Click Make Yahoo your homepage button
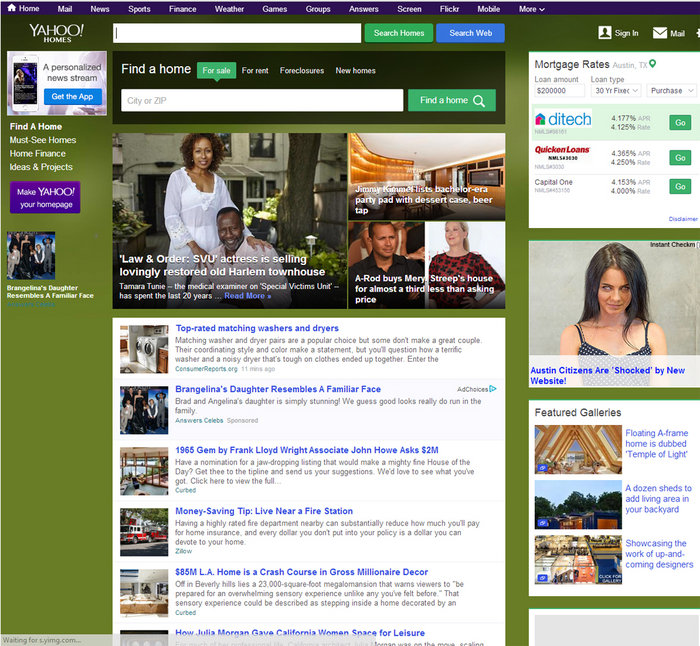 (45, 197)
